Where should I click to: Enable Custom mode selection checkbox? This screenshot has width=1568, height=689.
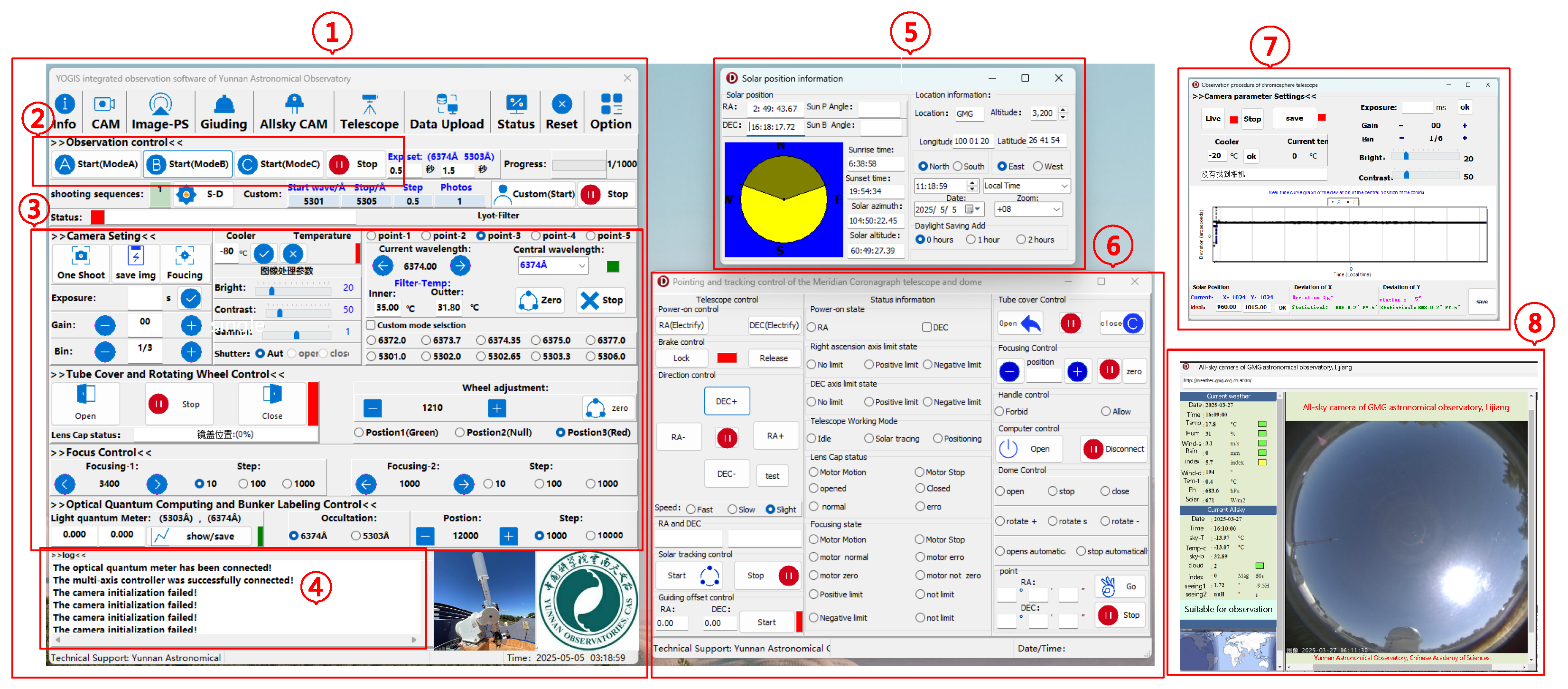[x=371, y=325]
